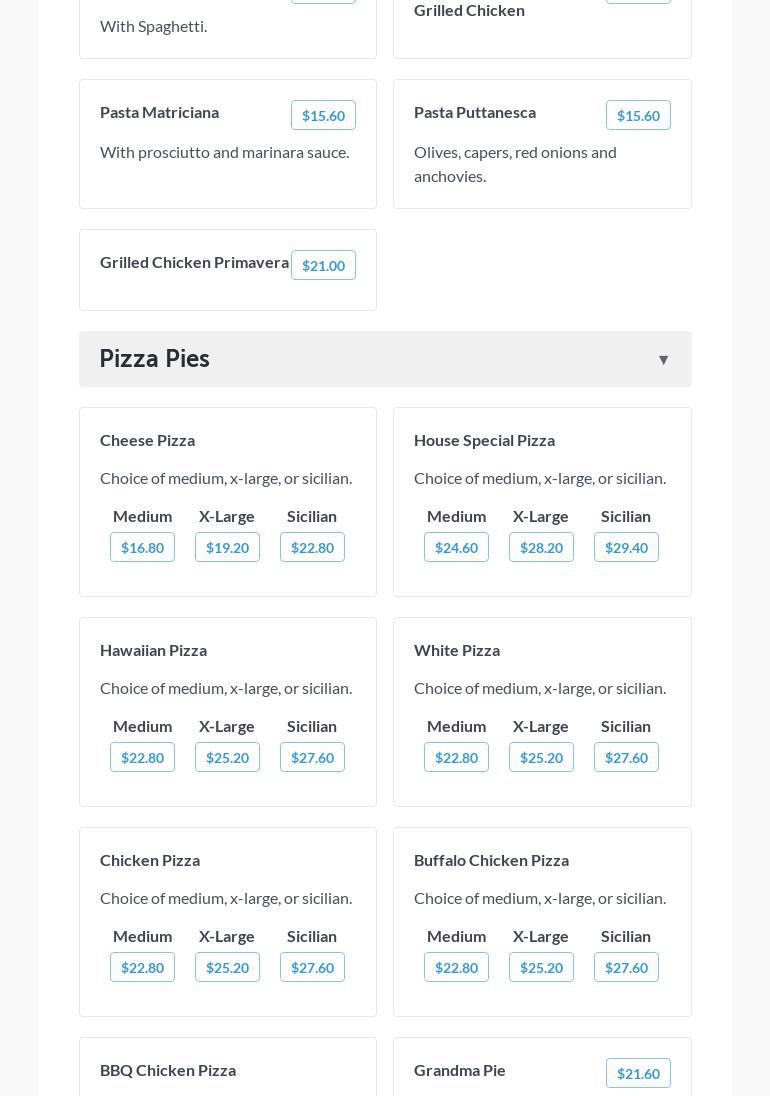Add Buffalo Chicken Pizza Medium $22.80

[x=456, y=967]
